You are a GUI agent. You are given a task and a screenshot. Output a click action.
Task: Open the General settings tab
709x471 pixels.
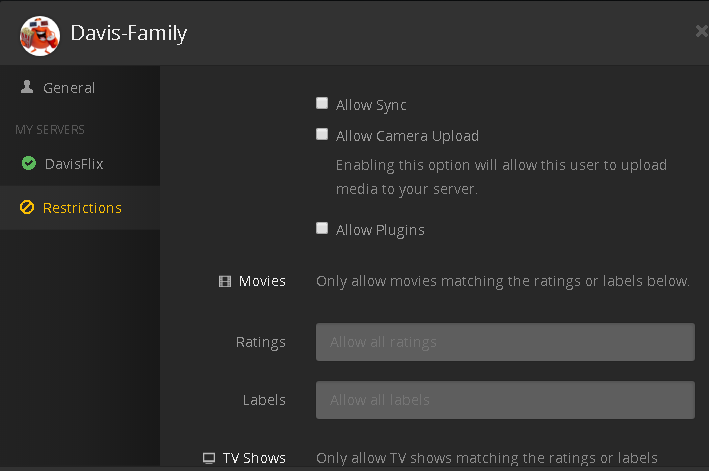pyautogui.click(x=69, y=88)
